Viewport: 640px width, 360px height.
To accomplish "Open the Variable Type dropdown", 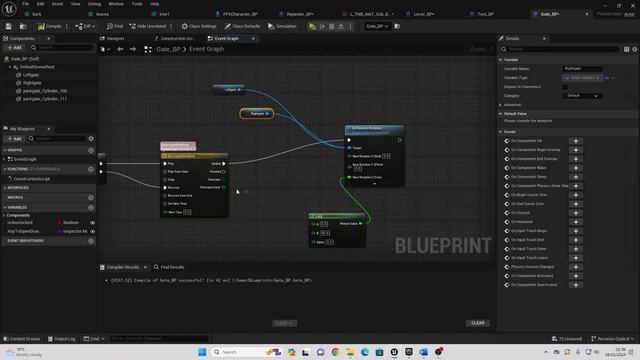I will click(x=582, y=78).
